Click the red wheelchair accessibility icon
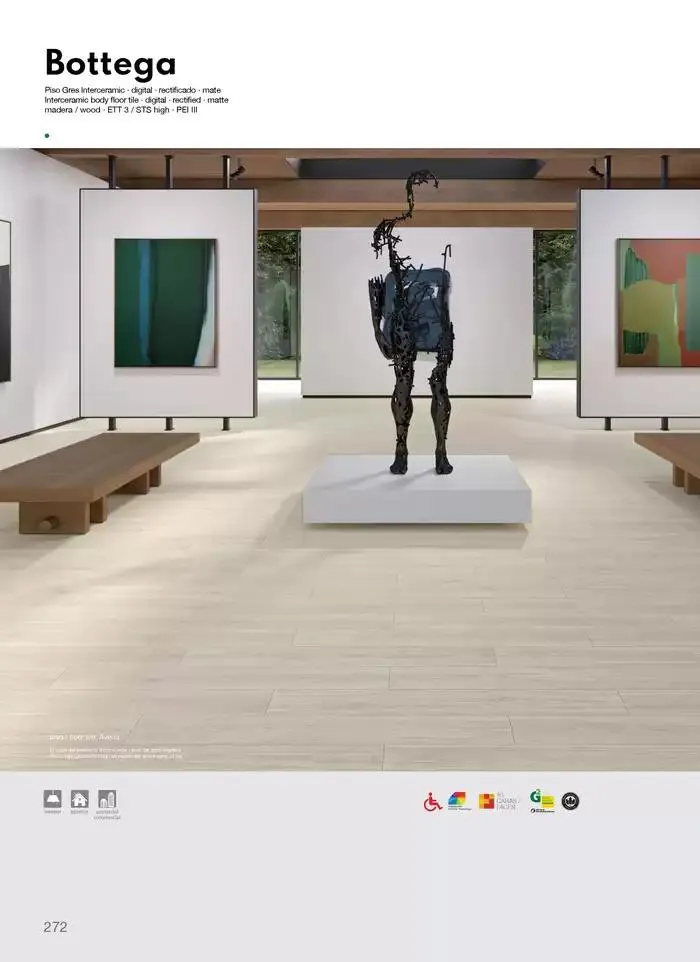 [x=433, y=801]
